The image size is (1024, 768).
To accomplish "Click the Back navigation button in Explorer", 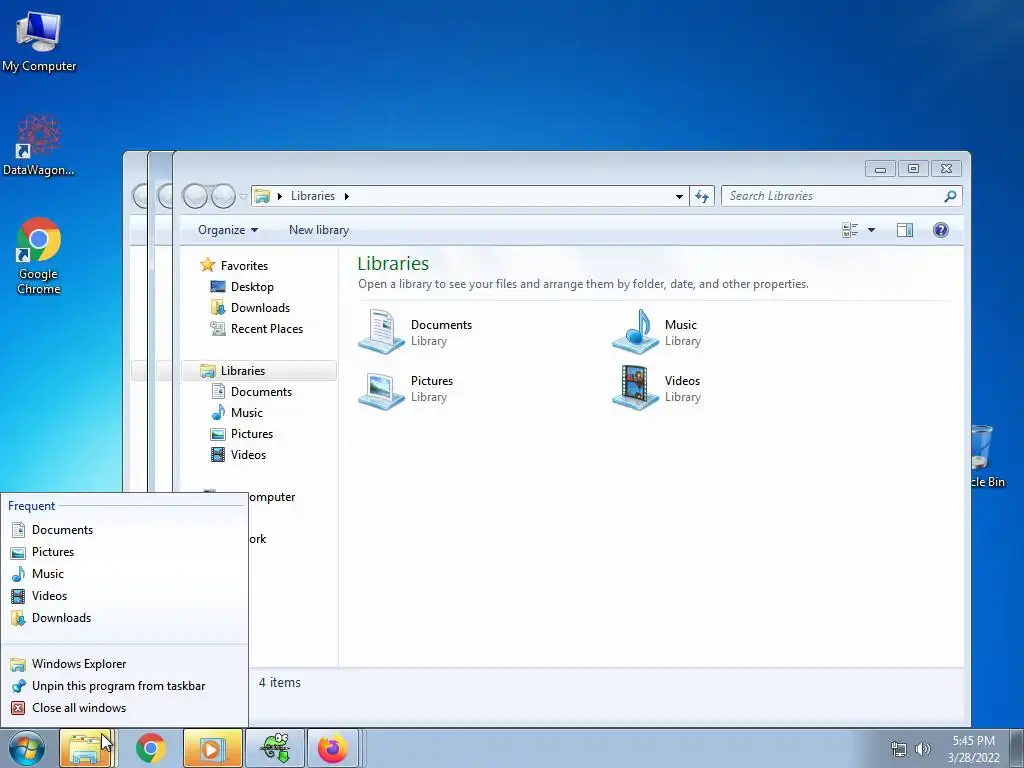I will point(195,196).
